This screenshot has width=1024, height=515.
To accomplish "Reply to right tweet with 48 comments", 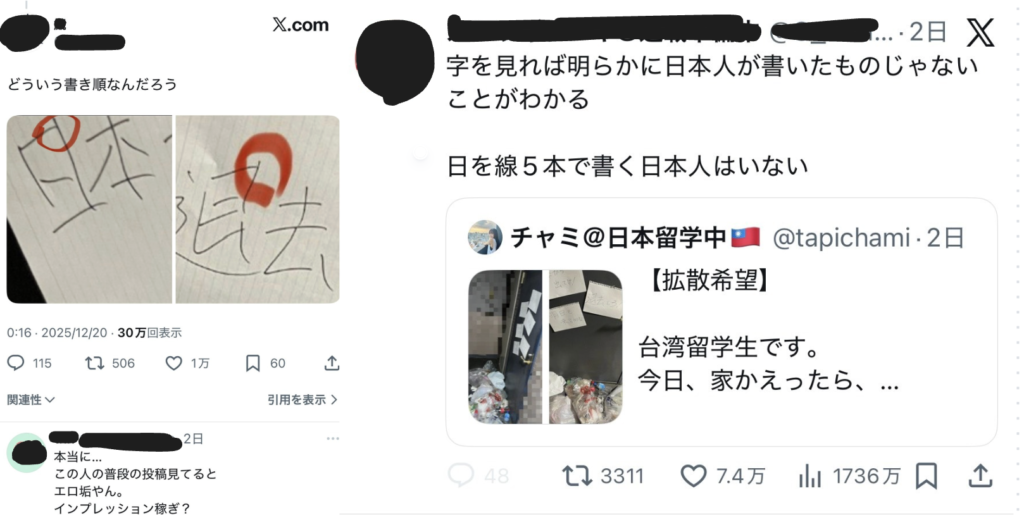I will tap(460, 476).
